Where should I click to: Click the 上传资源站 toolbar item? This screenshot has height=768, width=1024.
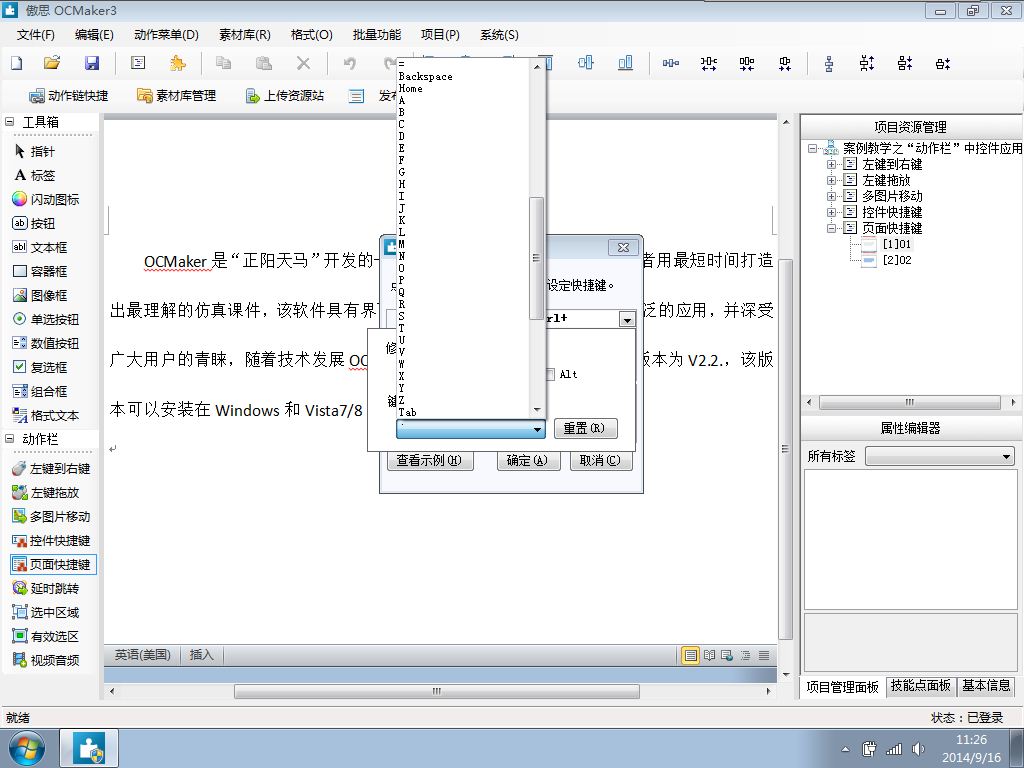click(x=284, y=96)
